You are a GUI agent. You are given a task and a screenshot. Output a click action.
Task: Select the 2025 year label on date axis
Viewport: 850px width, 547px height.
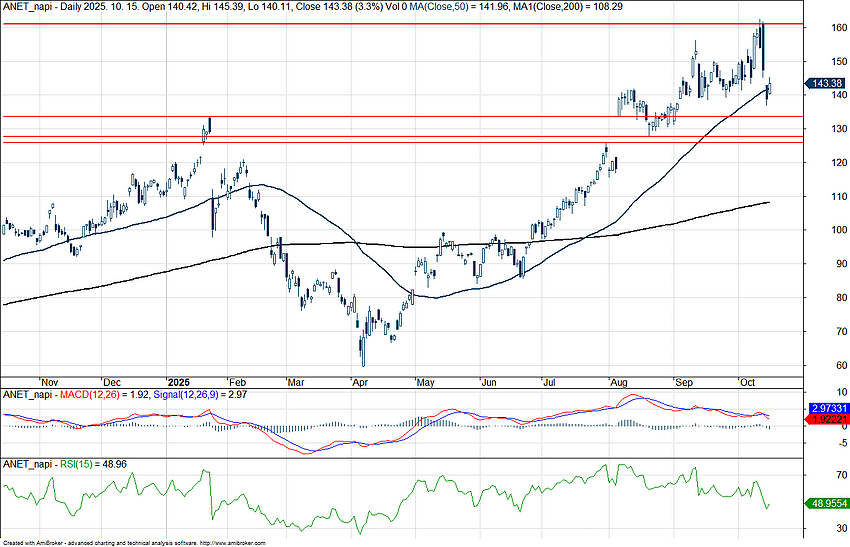[178, 383]
